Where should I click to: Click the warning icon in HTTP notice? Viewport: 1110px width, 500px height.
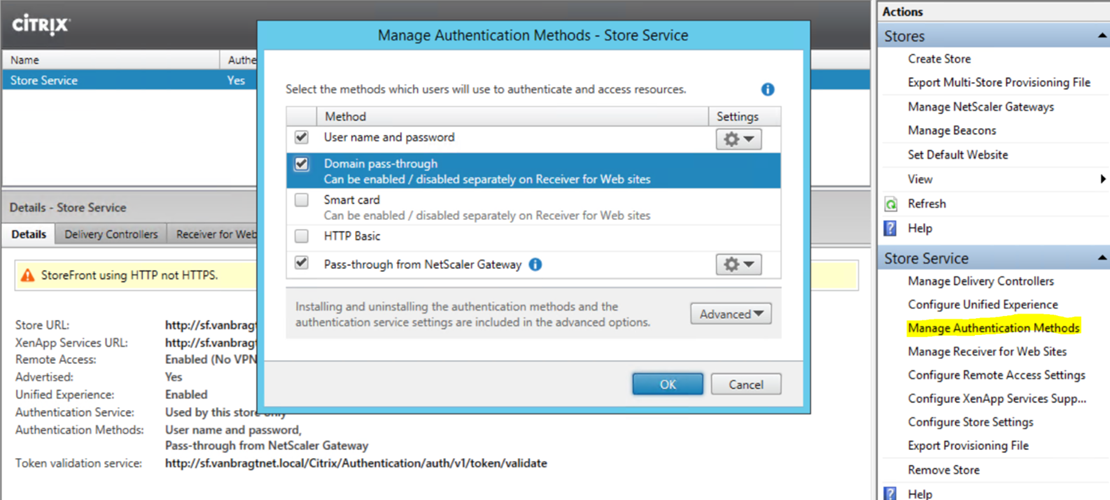(x=28, y=275)
